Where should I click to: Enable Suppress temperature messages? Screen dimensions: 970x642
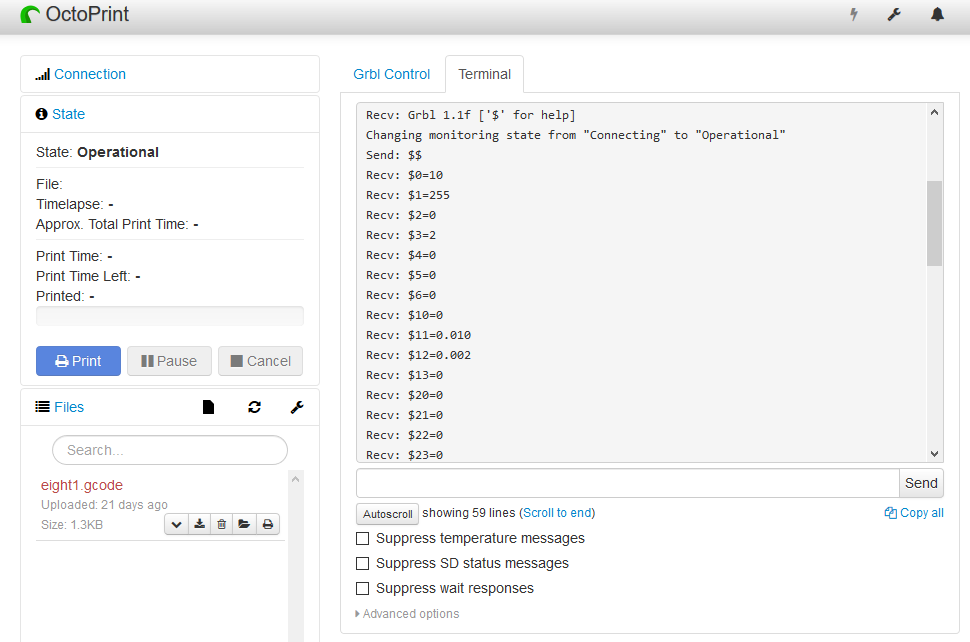coord(363,539)
